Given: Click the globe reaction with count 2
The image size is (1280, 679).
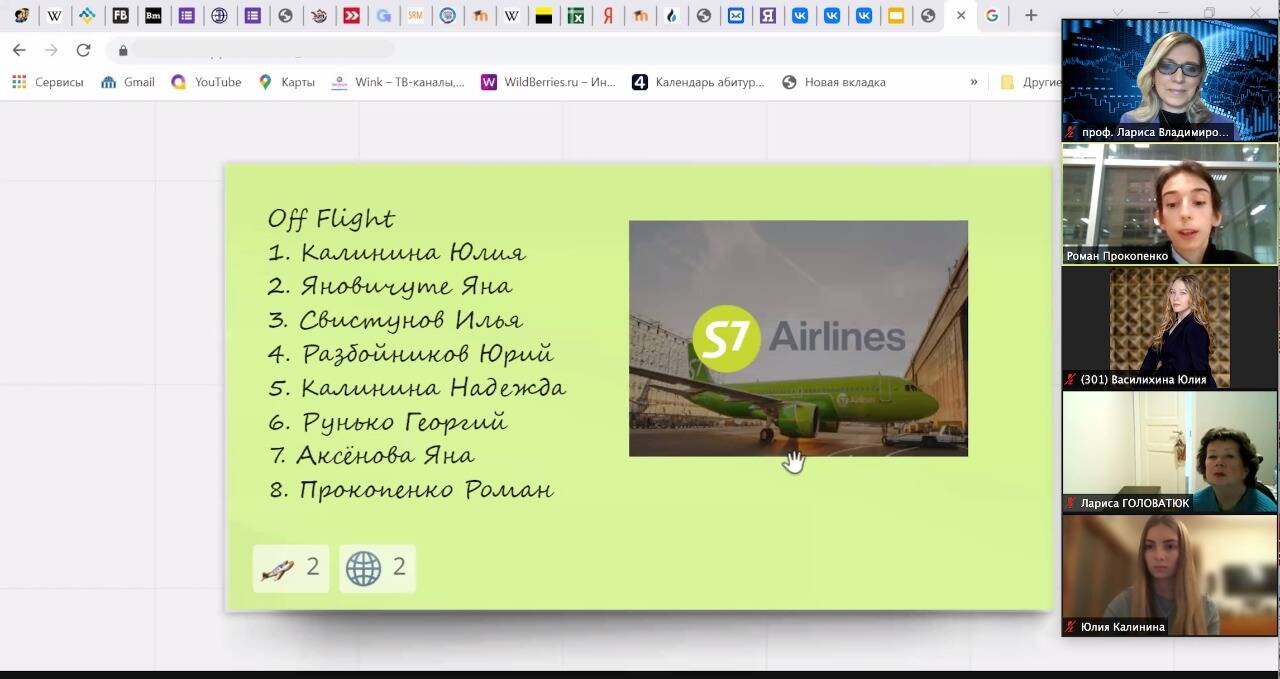Looking at the screenshot, I should (377, 568).
